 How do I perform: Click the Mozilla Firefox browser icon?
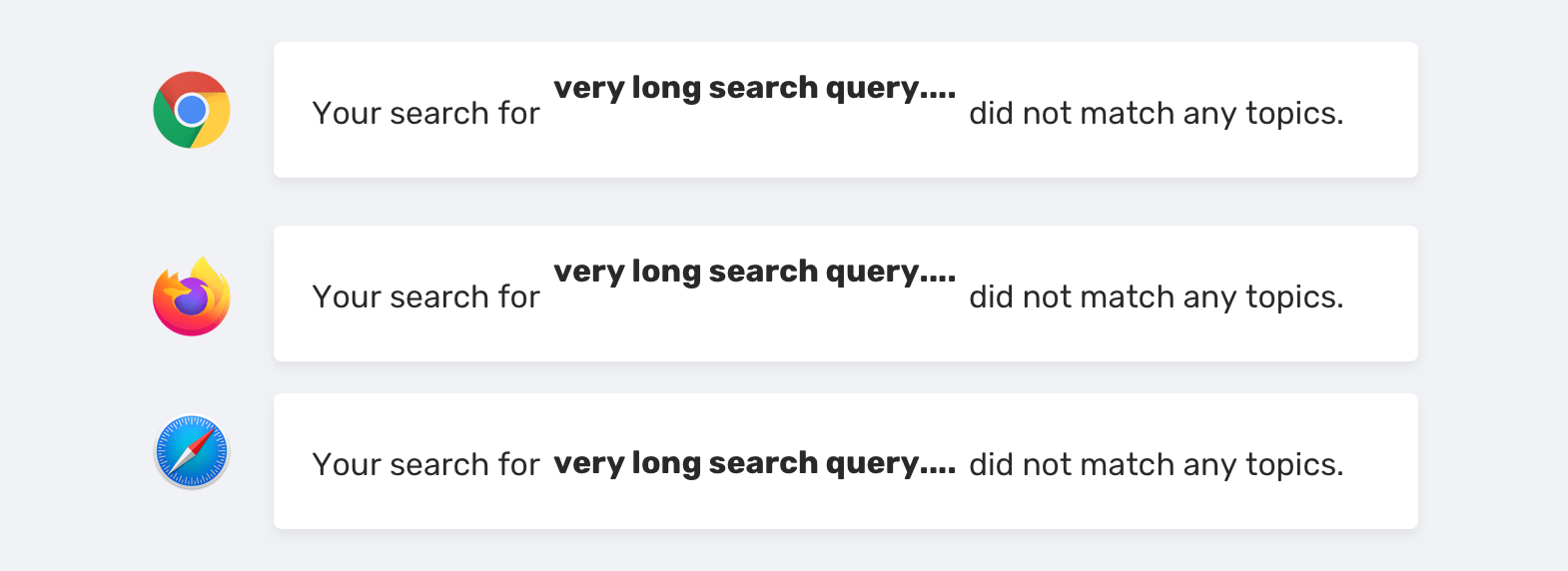[x=192, y=296]
